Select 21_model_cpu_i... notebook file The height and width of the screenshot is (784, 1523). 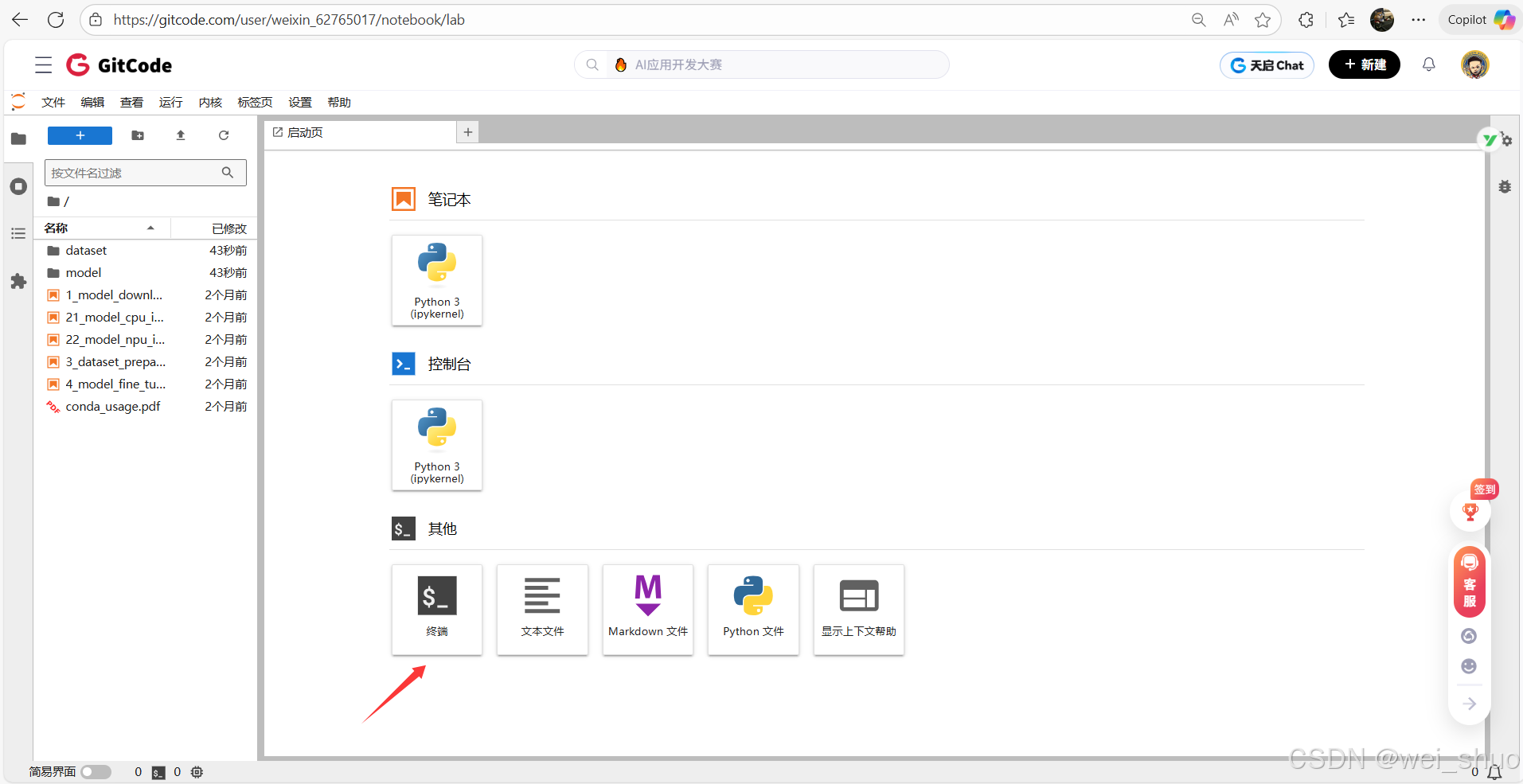146,318
